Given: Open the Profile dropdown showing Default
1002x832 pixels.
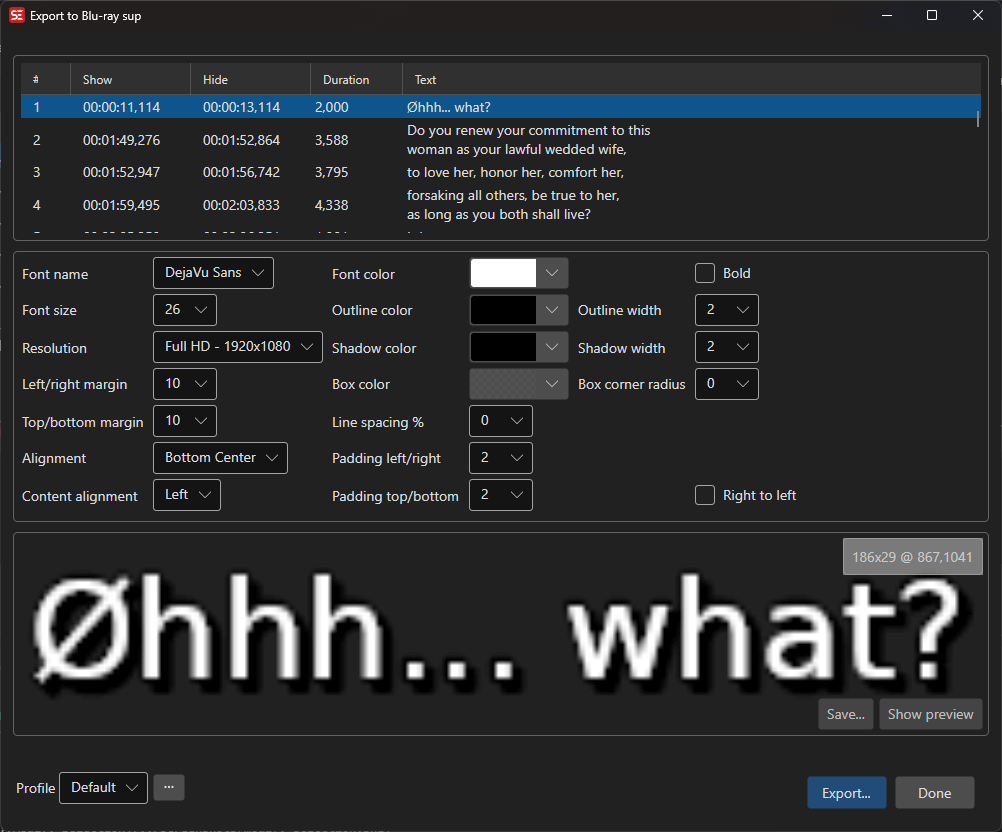Looking at the screenshot, I should coord(103,788).
